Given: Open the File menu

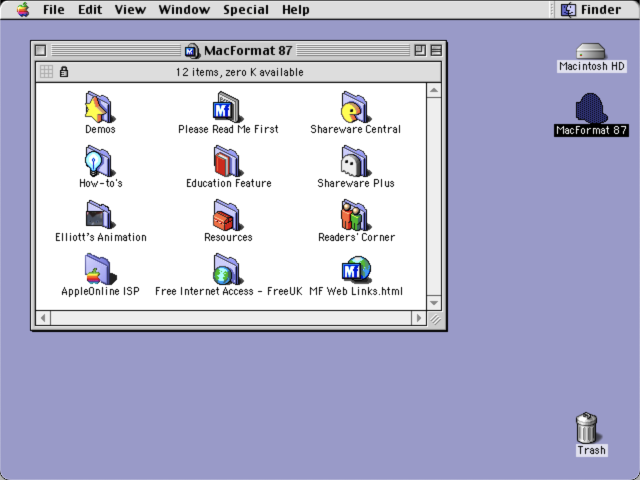Looking at the screenshot, I should 53,9.
